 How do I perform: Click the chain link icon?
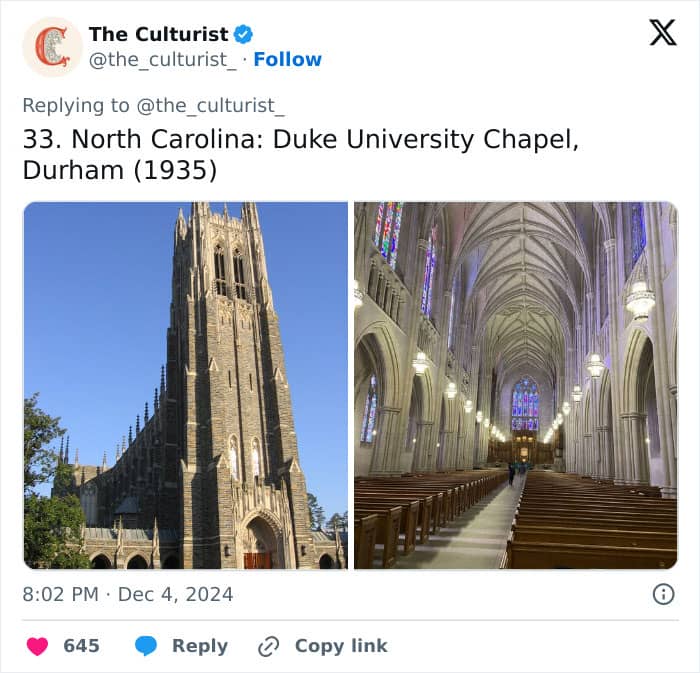(x=268, y=646)
